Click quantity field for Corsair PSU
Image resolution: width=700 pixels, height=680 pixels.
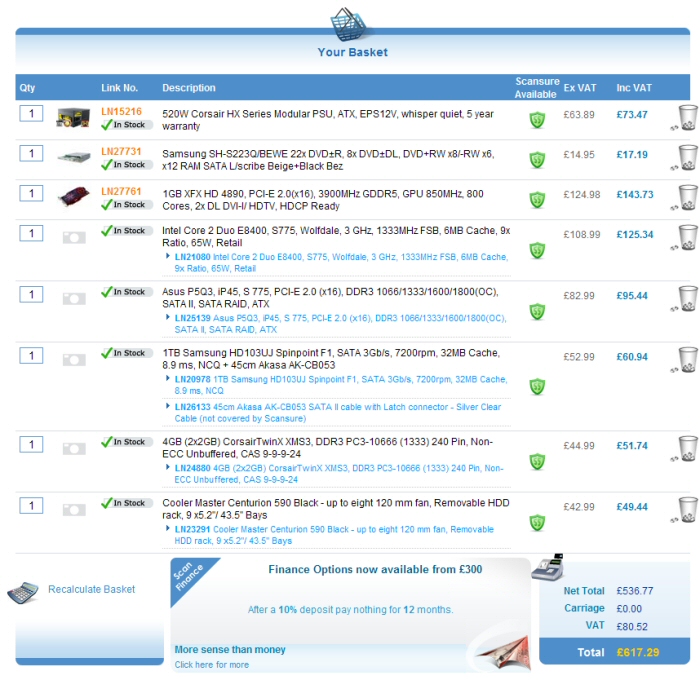(30, 114)
